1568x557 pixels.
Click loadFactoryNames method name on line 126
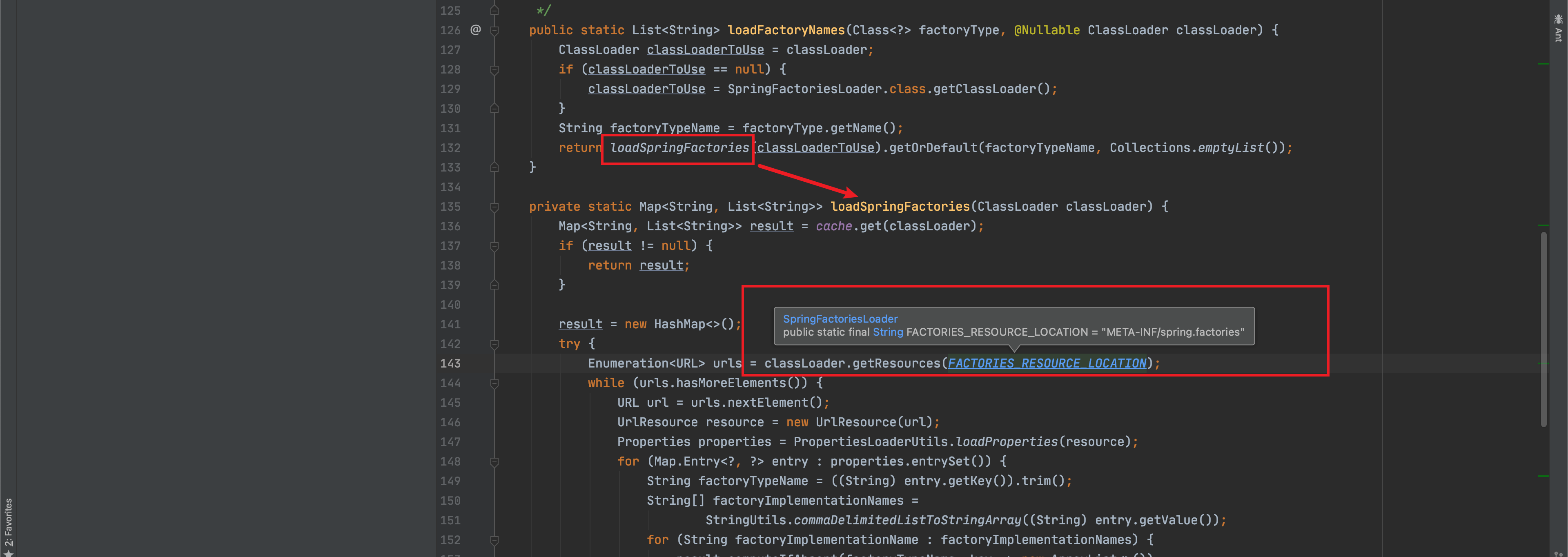(786, 30)
